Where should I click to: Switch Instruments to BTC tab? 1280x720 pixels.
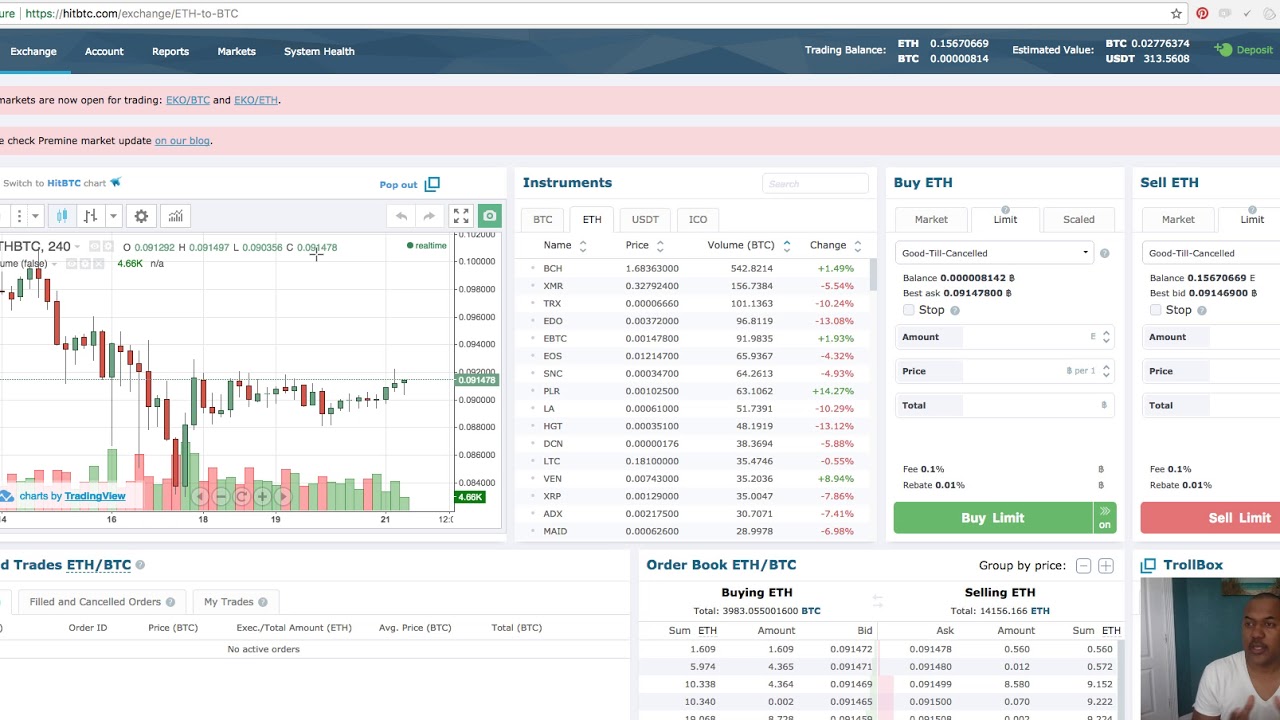[x=542, y=219]
